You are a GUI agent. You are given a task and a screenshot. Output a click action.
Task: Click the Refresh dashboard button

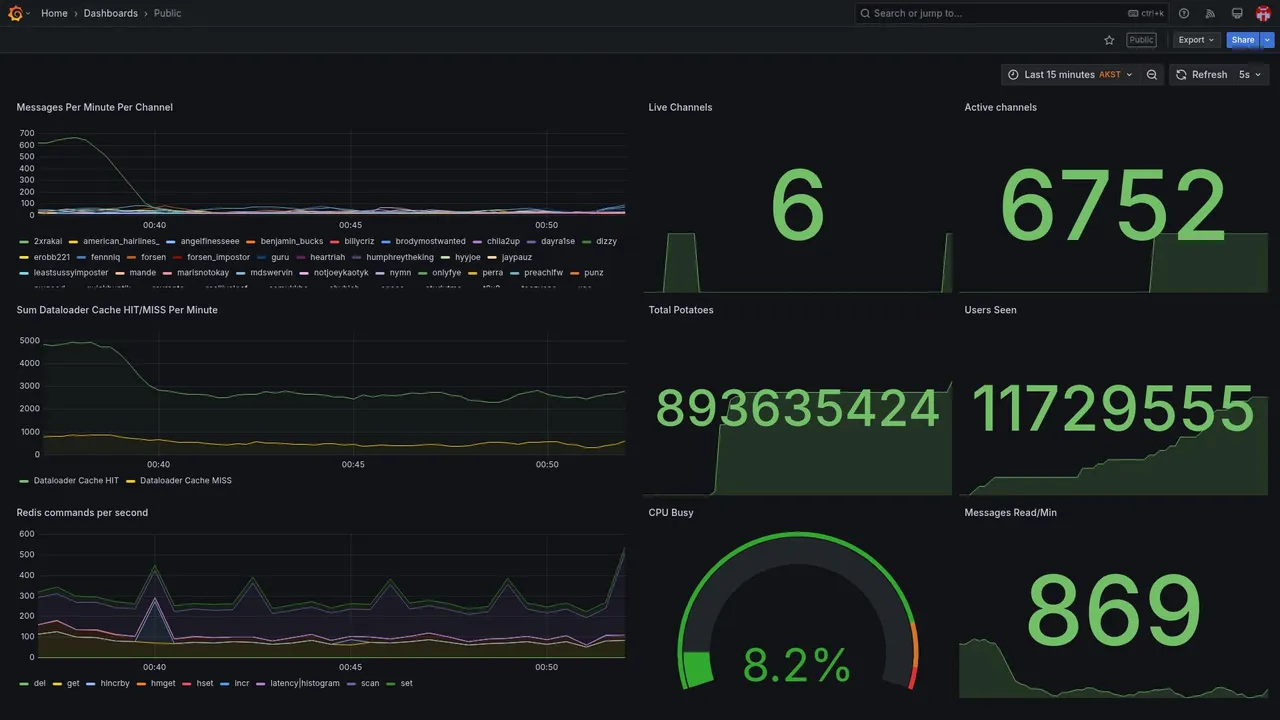pyautogui.click(x=1201, y=75)
